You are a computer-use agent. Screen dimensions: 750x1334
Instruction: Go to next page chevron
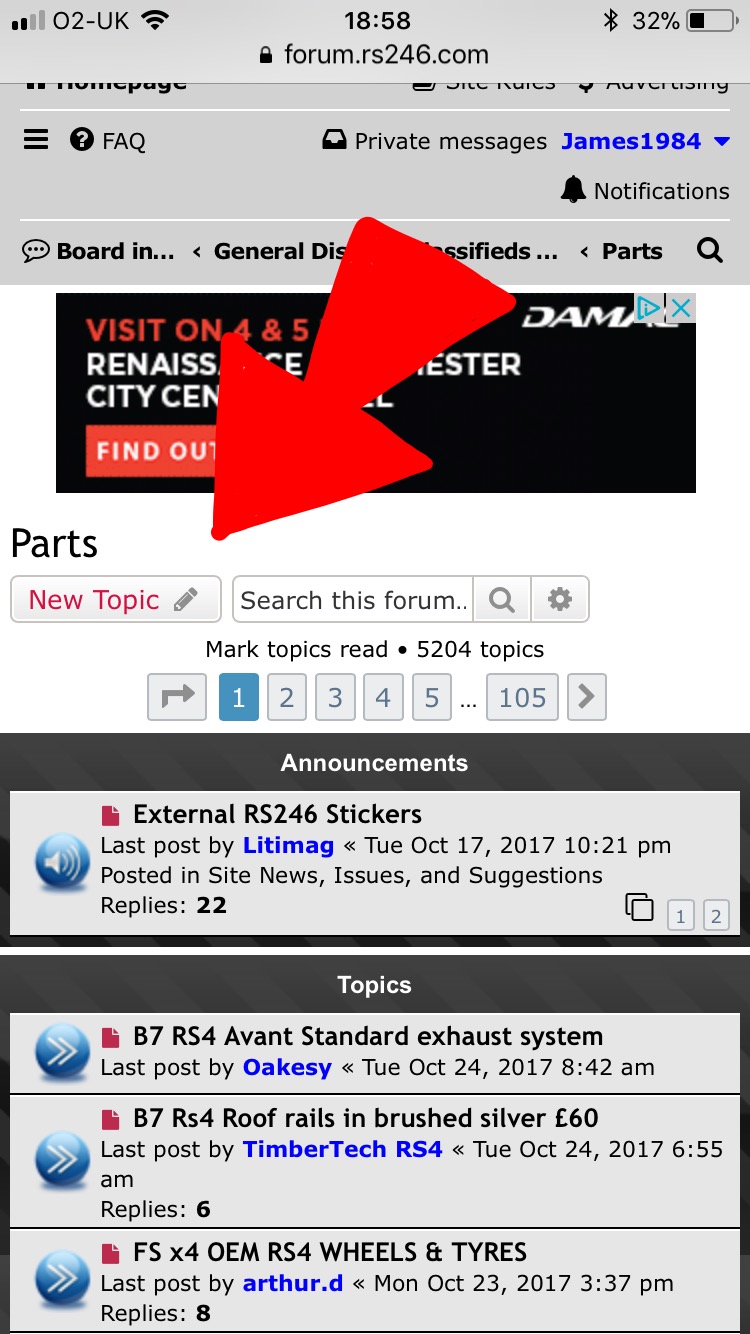(587, 697)
